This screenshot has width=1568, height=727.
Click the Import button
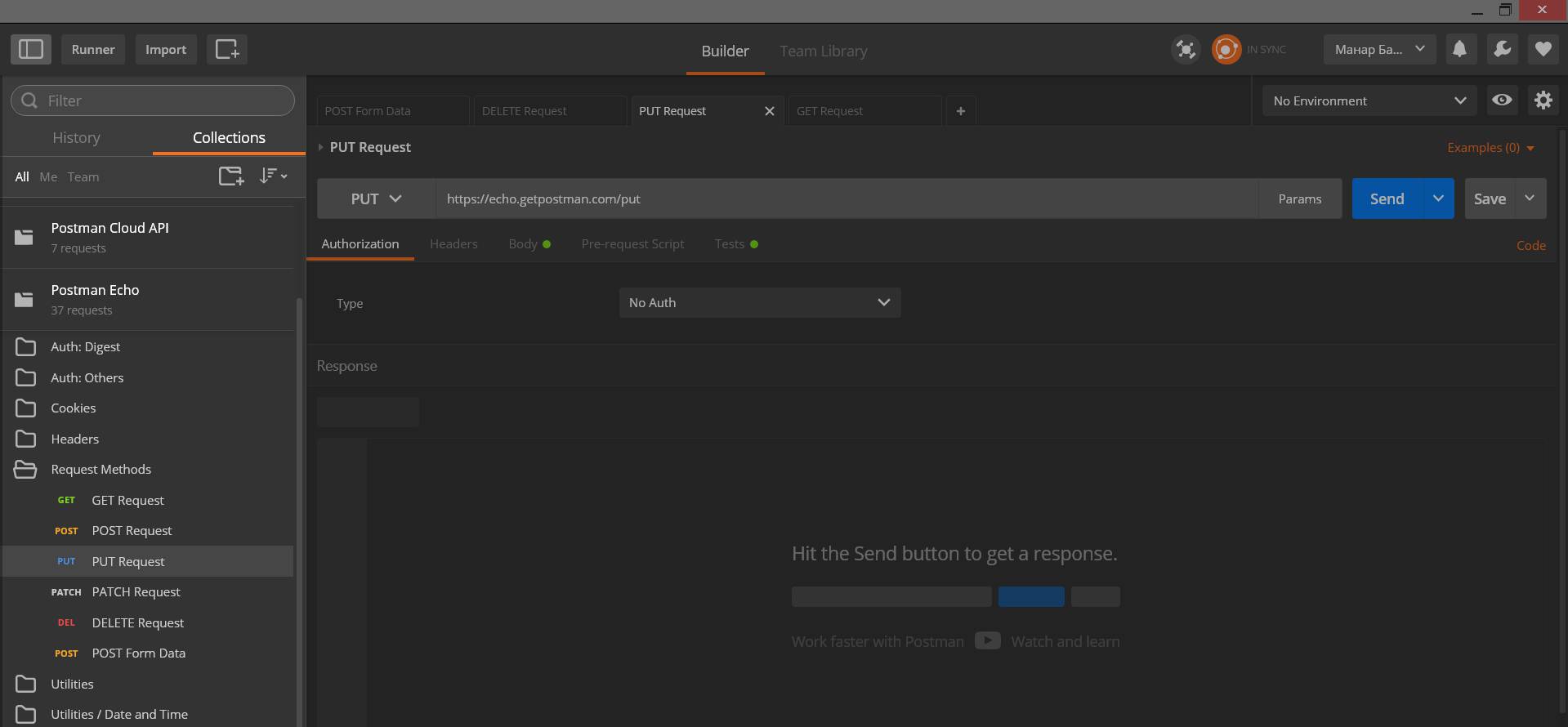click(166, 49)
